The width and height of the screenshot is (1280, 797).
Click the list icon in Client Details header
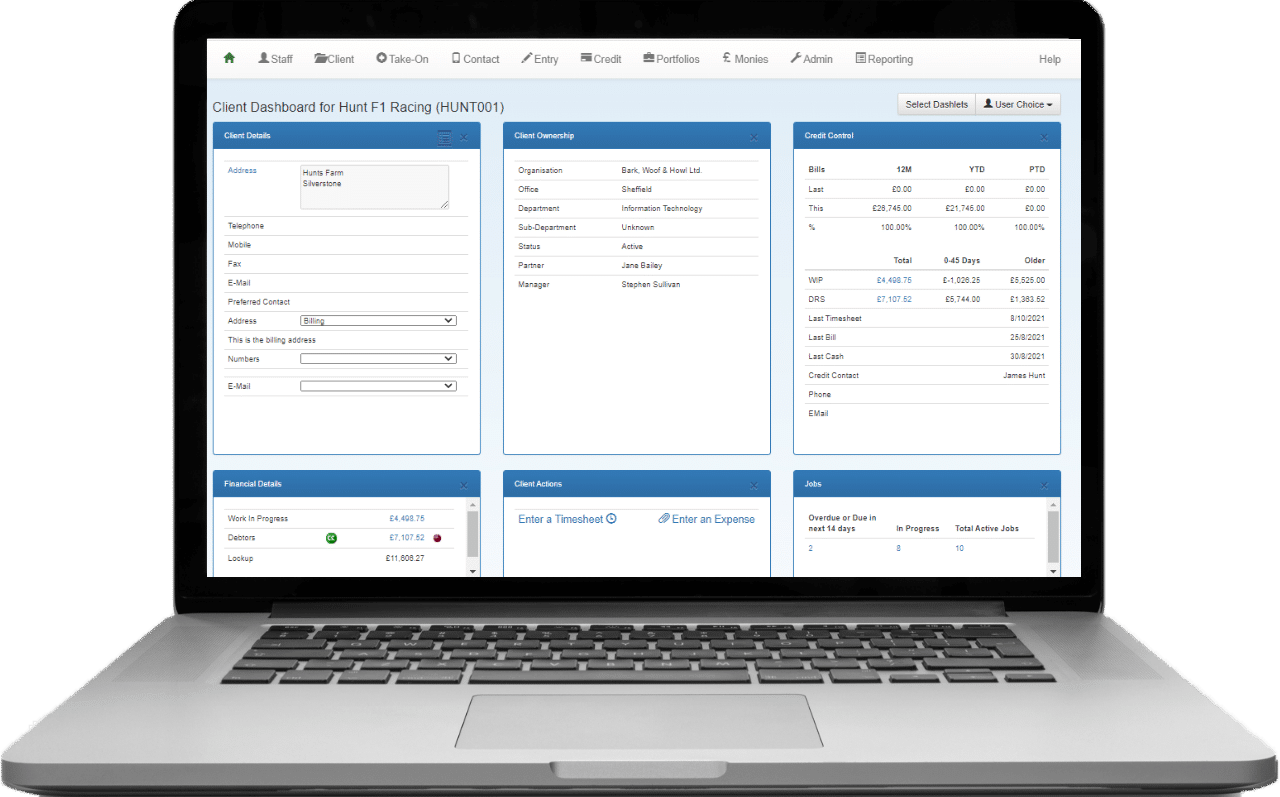tap(444, 138)
